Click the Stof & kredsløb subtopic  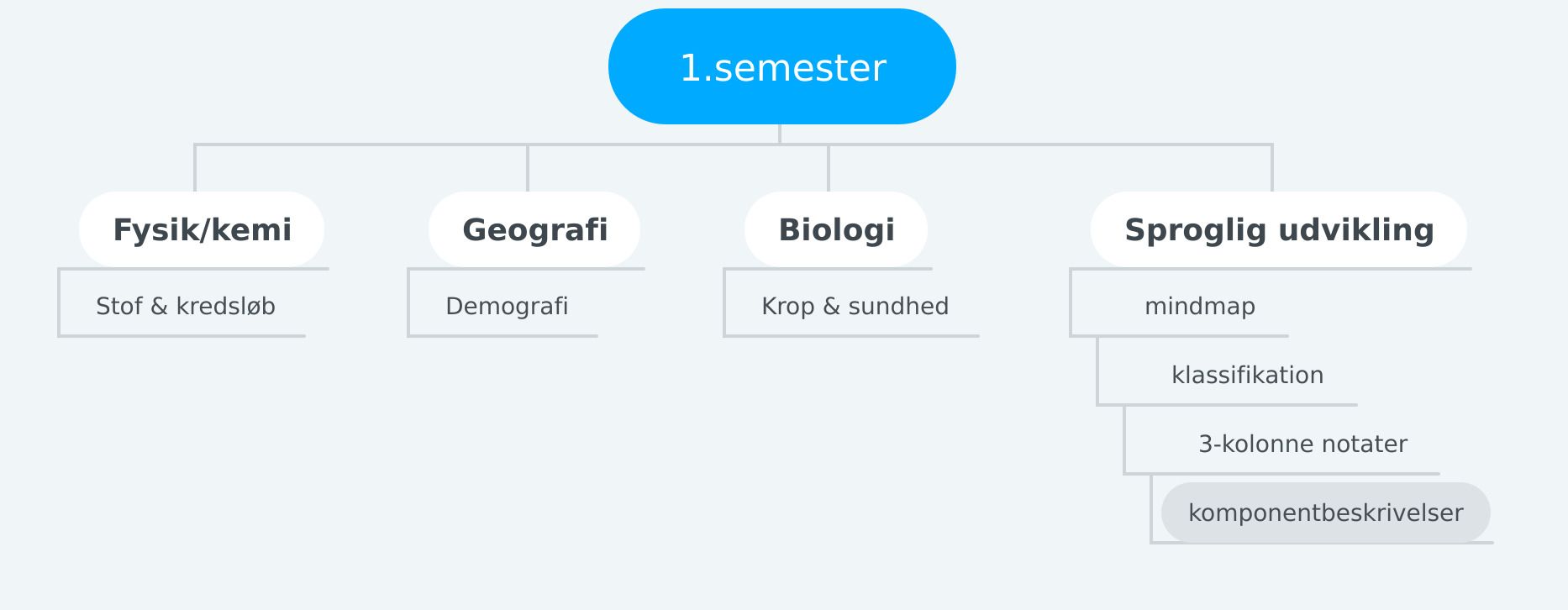(x=186, y=306)
